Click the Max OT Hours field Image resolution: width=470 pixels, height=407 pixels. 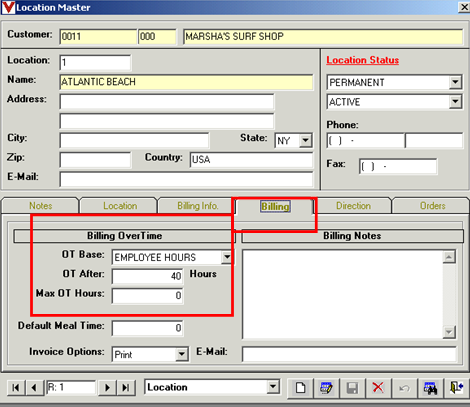point(147,296)
